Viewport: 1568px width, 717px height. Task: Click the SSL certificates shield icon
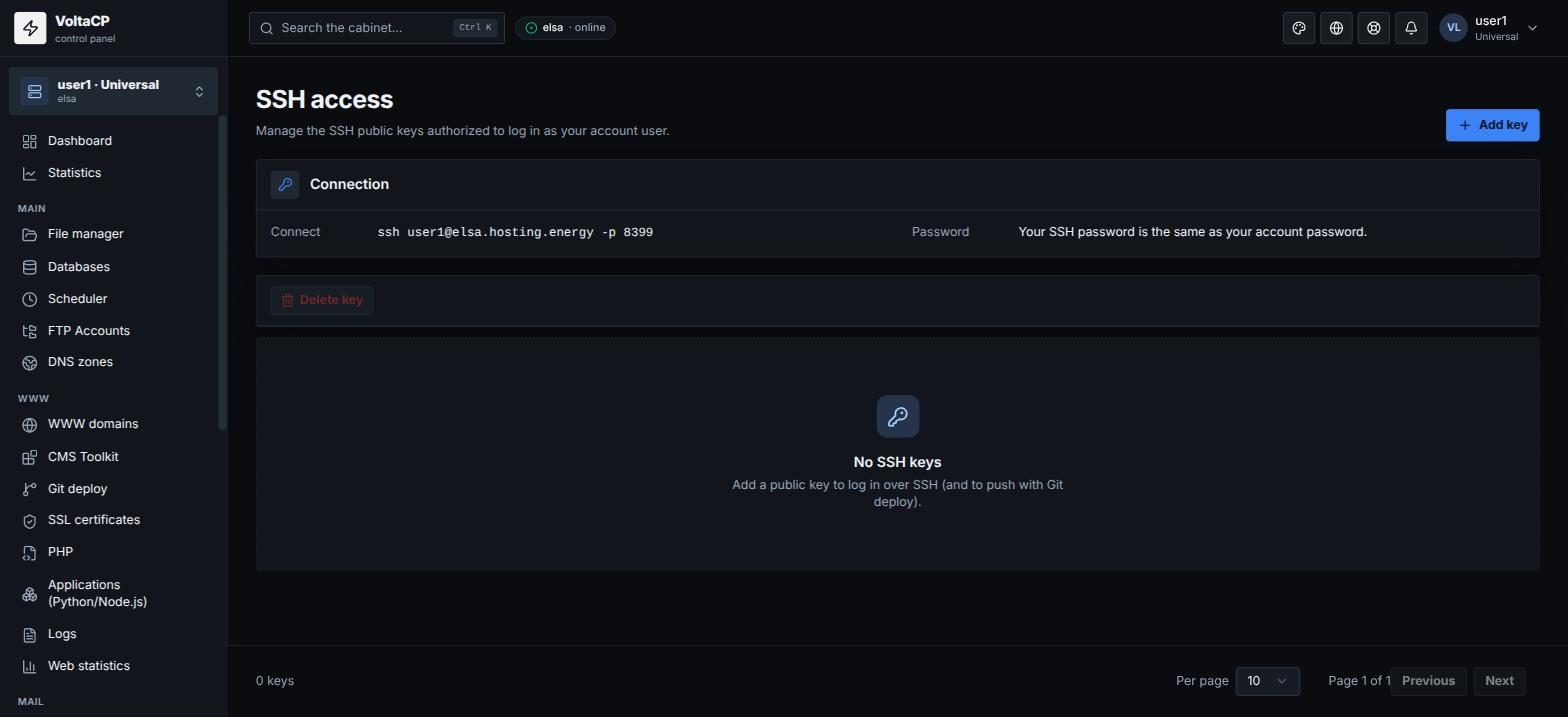[30, 521]
